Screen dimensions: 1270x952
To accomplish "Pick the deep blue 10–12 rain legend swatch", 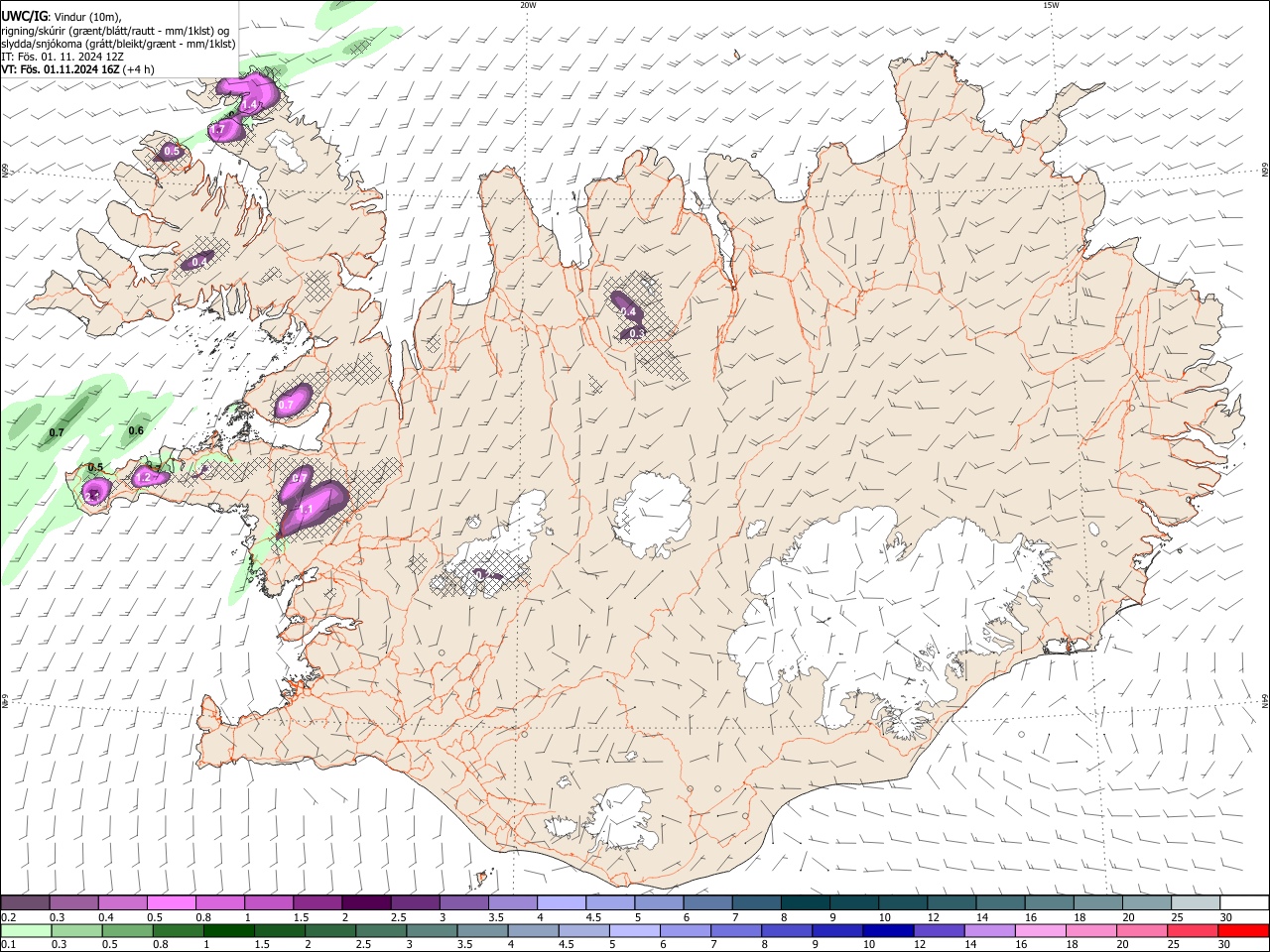I will 886,930.
